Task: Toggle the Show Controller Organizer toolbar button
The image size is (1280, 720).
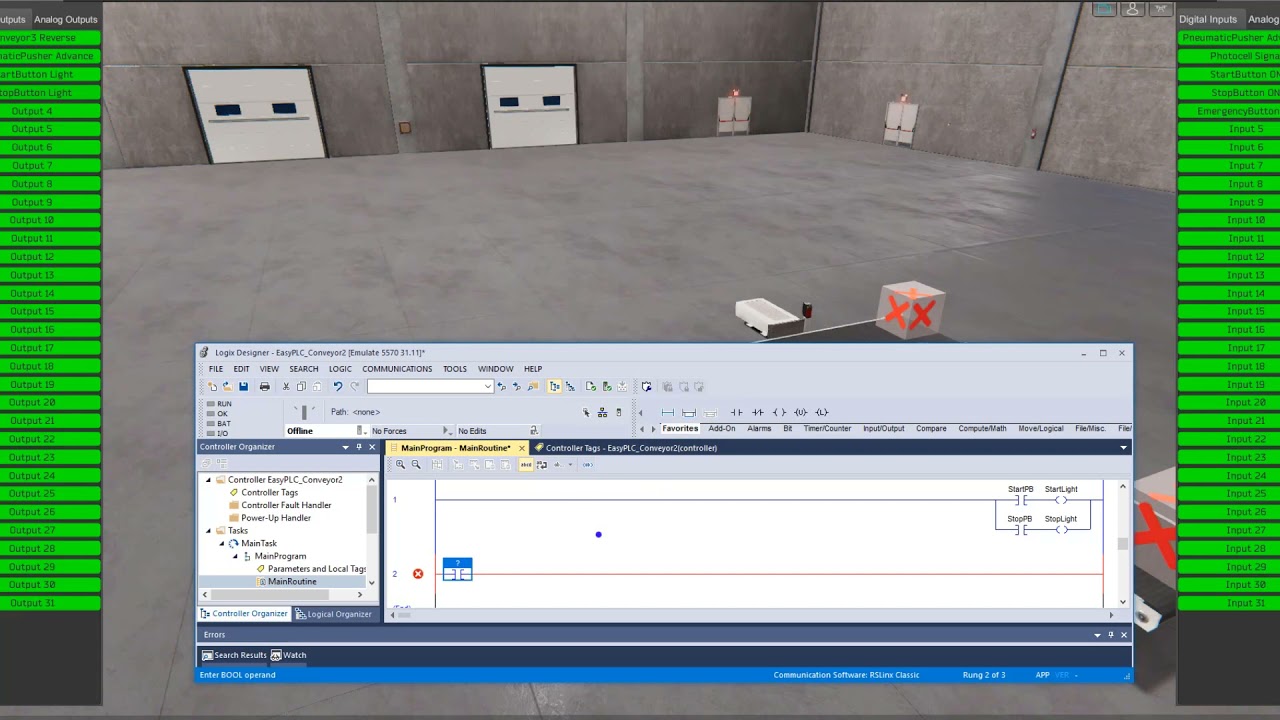Action: click(x=555, y=386)
